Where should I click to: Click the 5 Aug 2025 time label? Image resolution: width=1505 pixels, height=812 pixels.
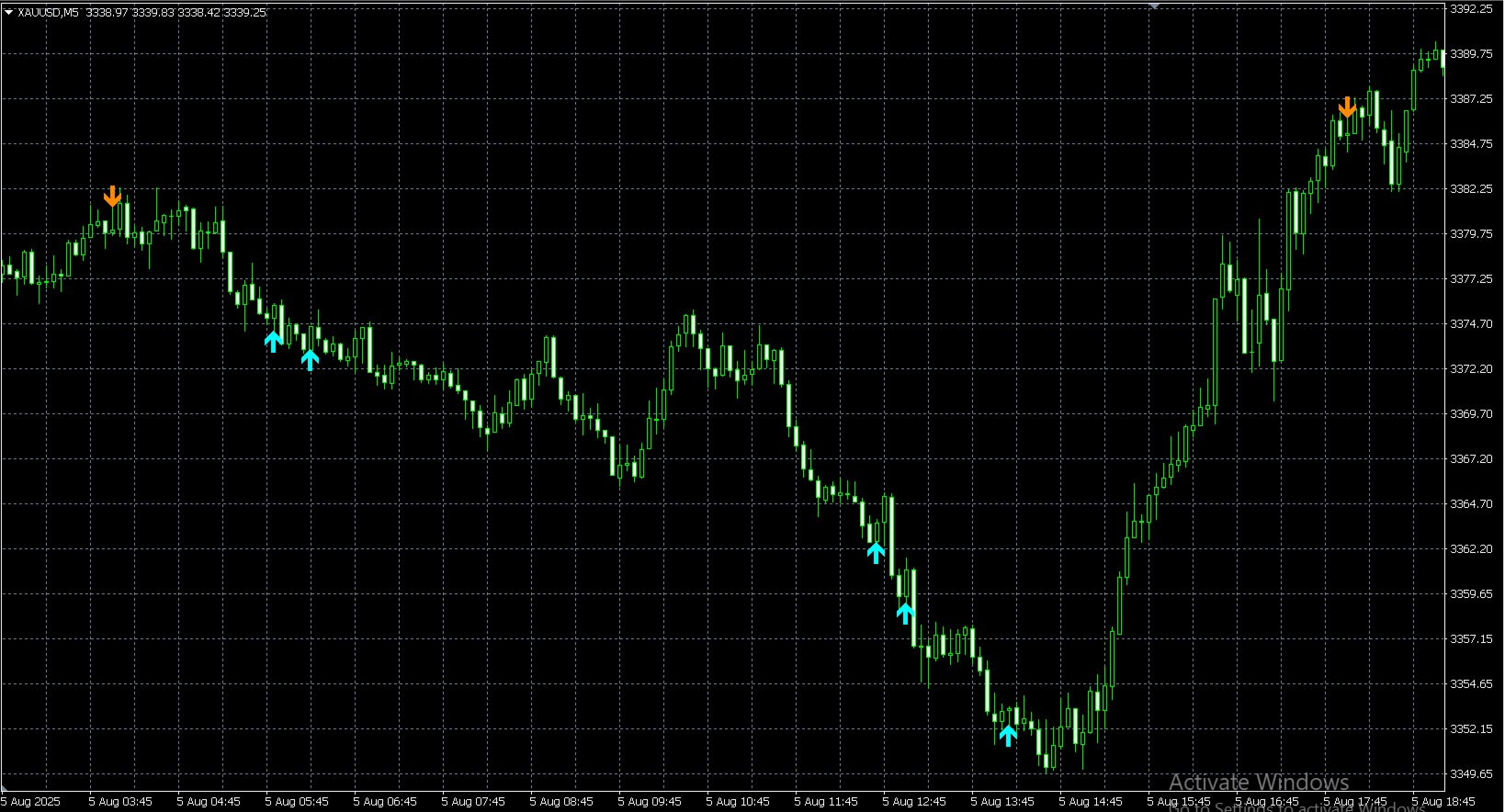pos(31,802)
